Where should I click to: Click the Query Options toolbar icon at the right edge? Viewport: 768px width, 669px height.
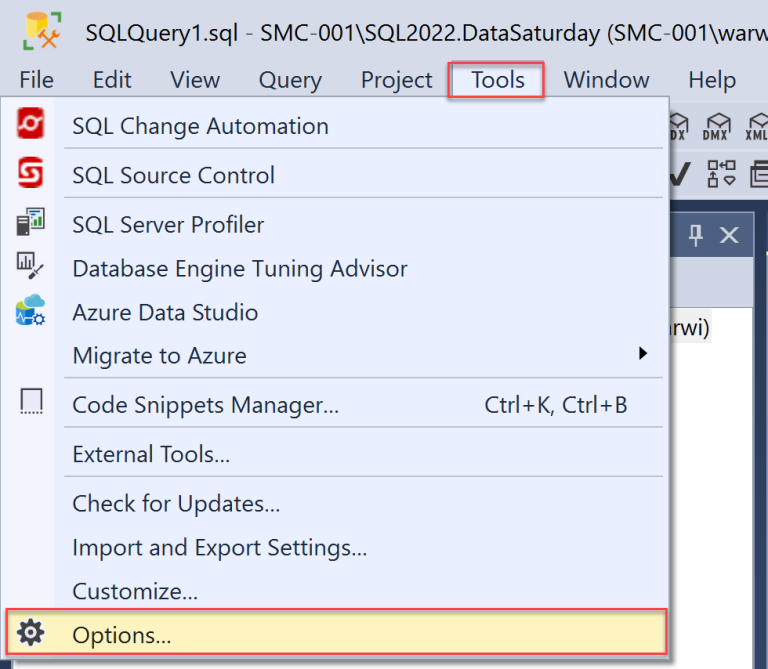pyautogui.click(x=759, y=174)
